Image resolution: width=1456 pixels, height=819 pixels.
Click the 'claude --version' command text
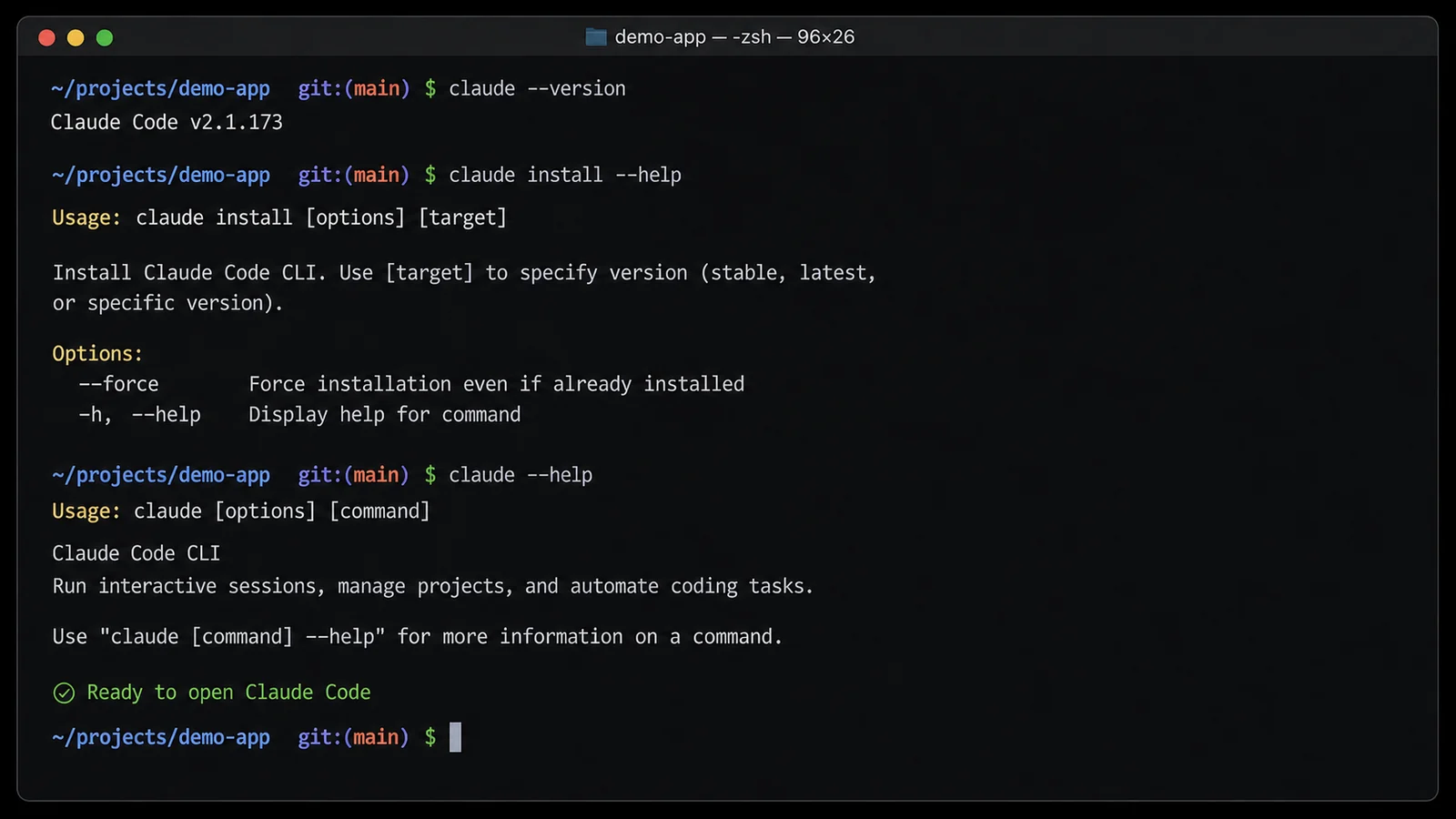tap(537, 88)
